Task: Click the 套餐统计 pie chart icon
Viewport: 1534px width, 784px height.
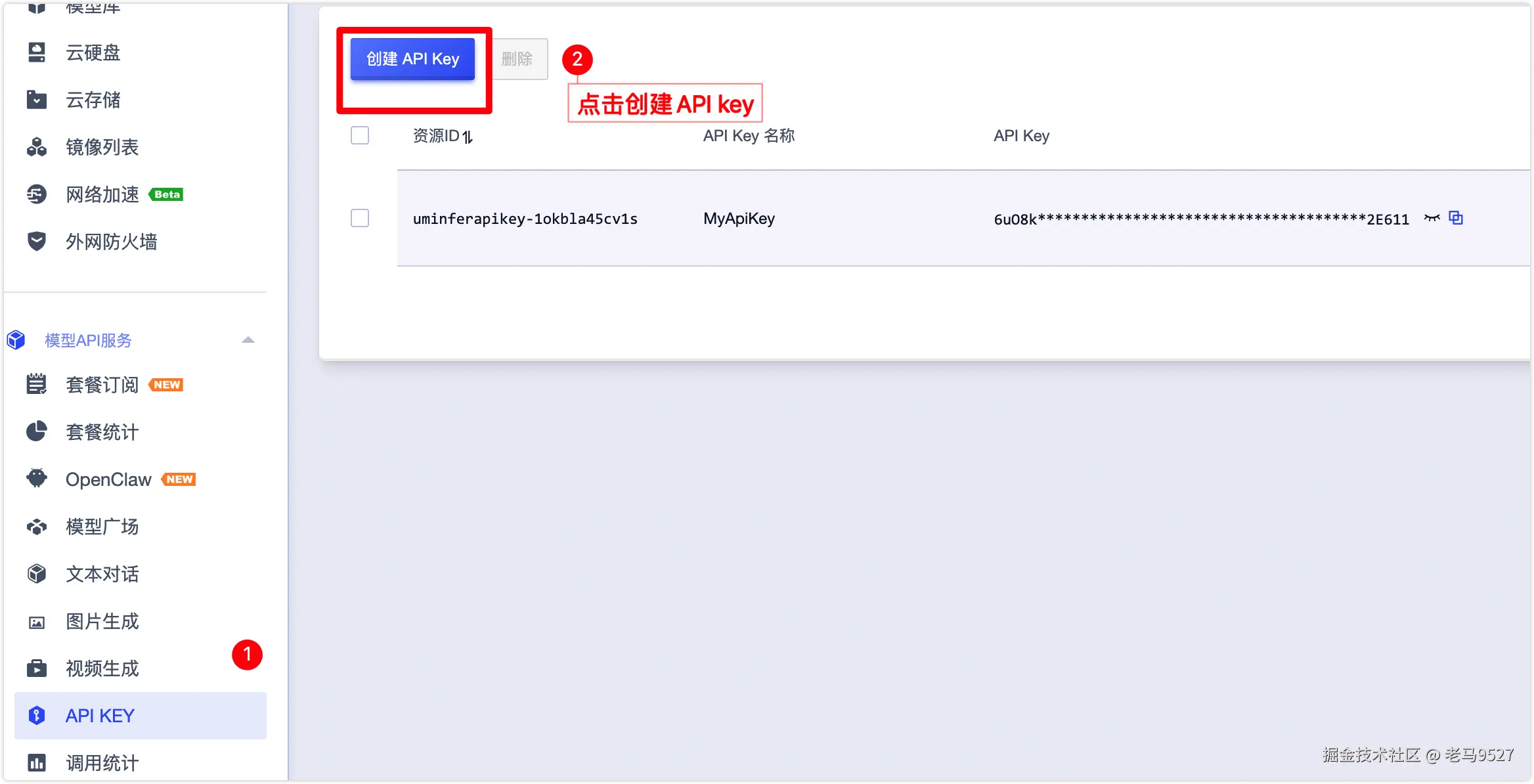Action: [x=37, y=432]
